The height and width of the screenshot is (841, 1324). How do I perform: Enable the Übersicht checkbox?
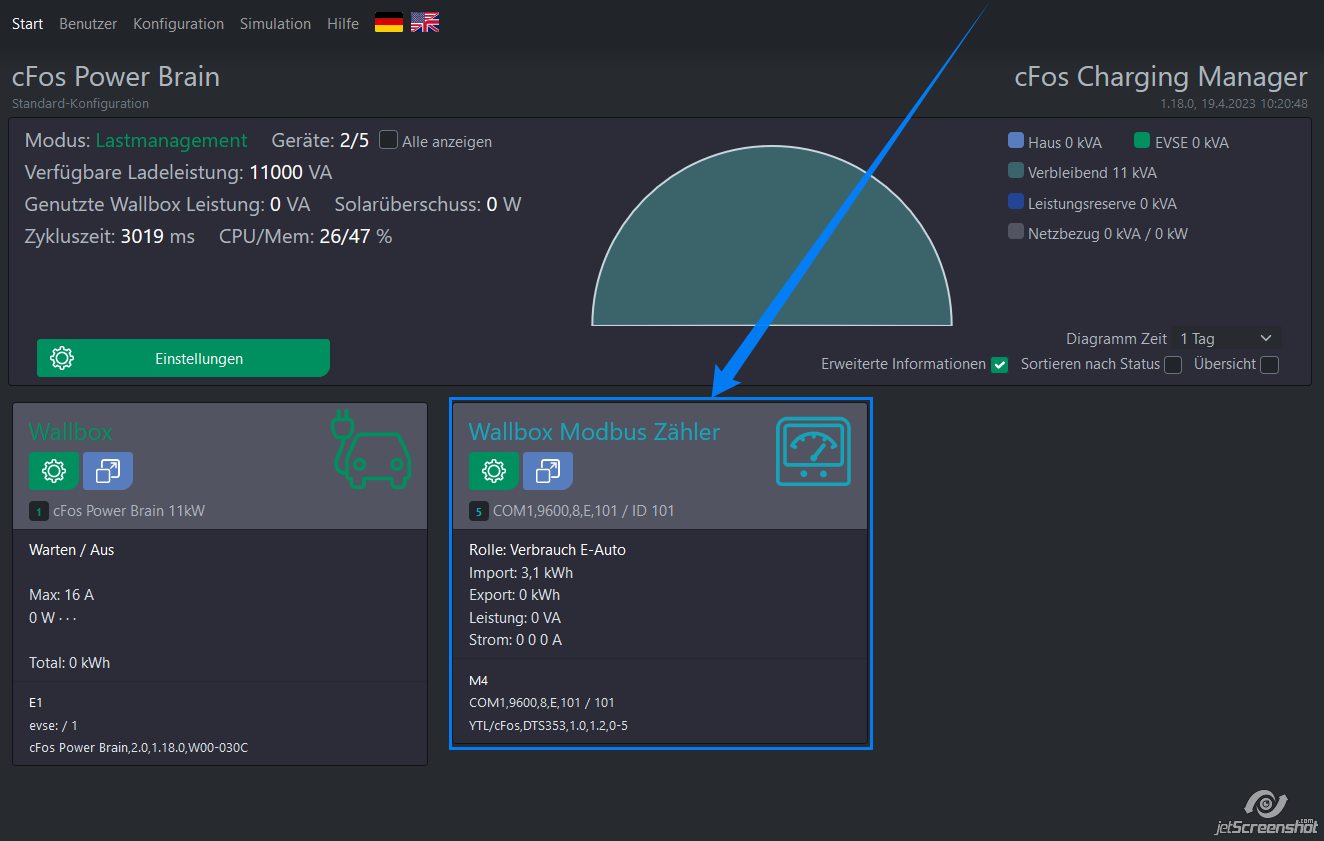[1269, 365]
